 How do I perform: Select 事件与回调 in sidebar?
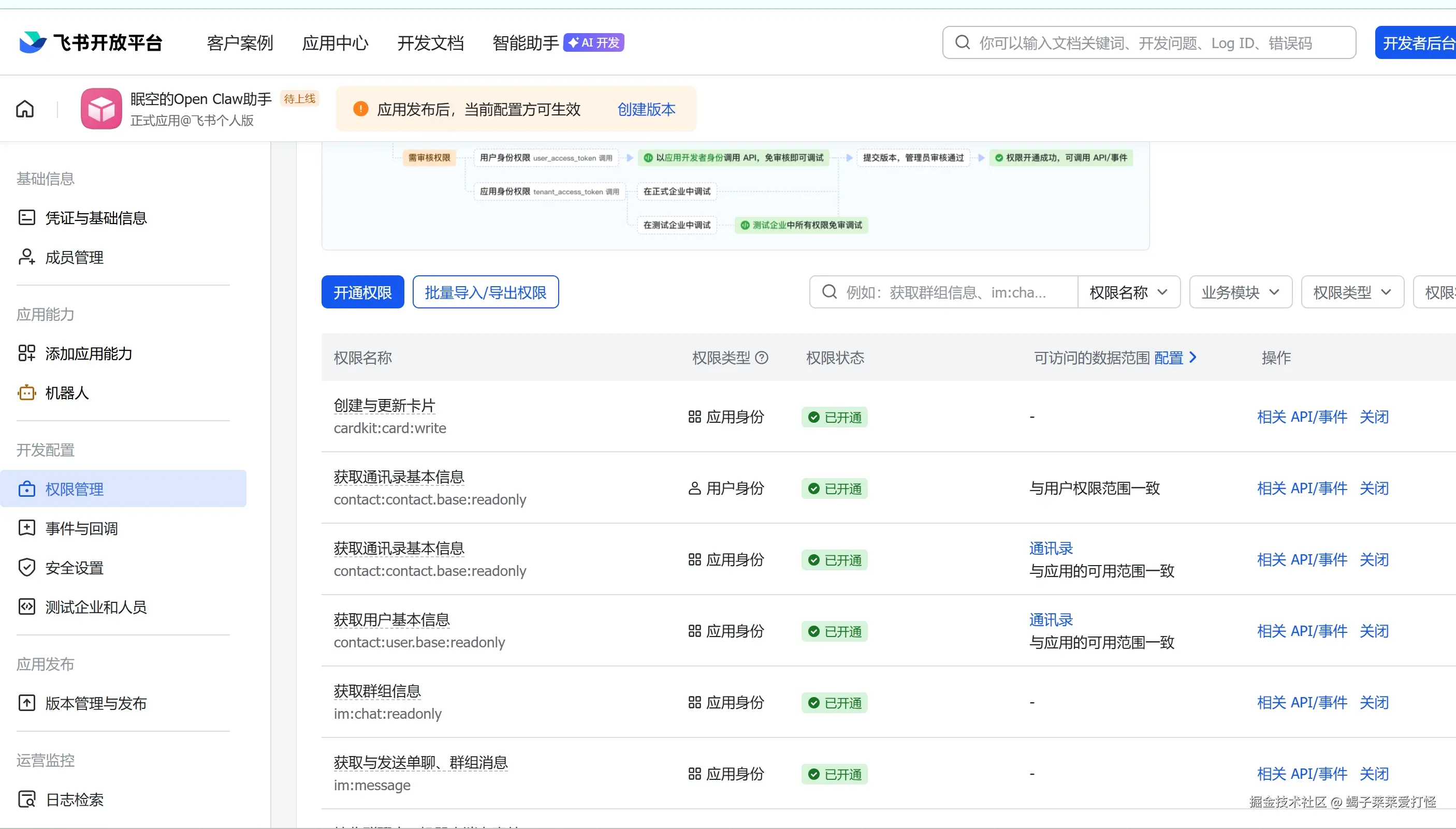pyautogui.click(x=81, y=528)
